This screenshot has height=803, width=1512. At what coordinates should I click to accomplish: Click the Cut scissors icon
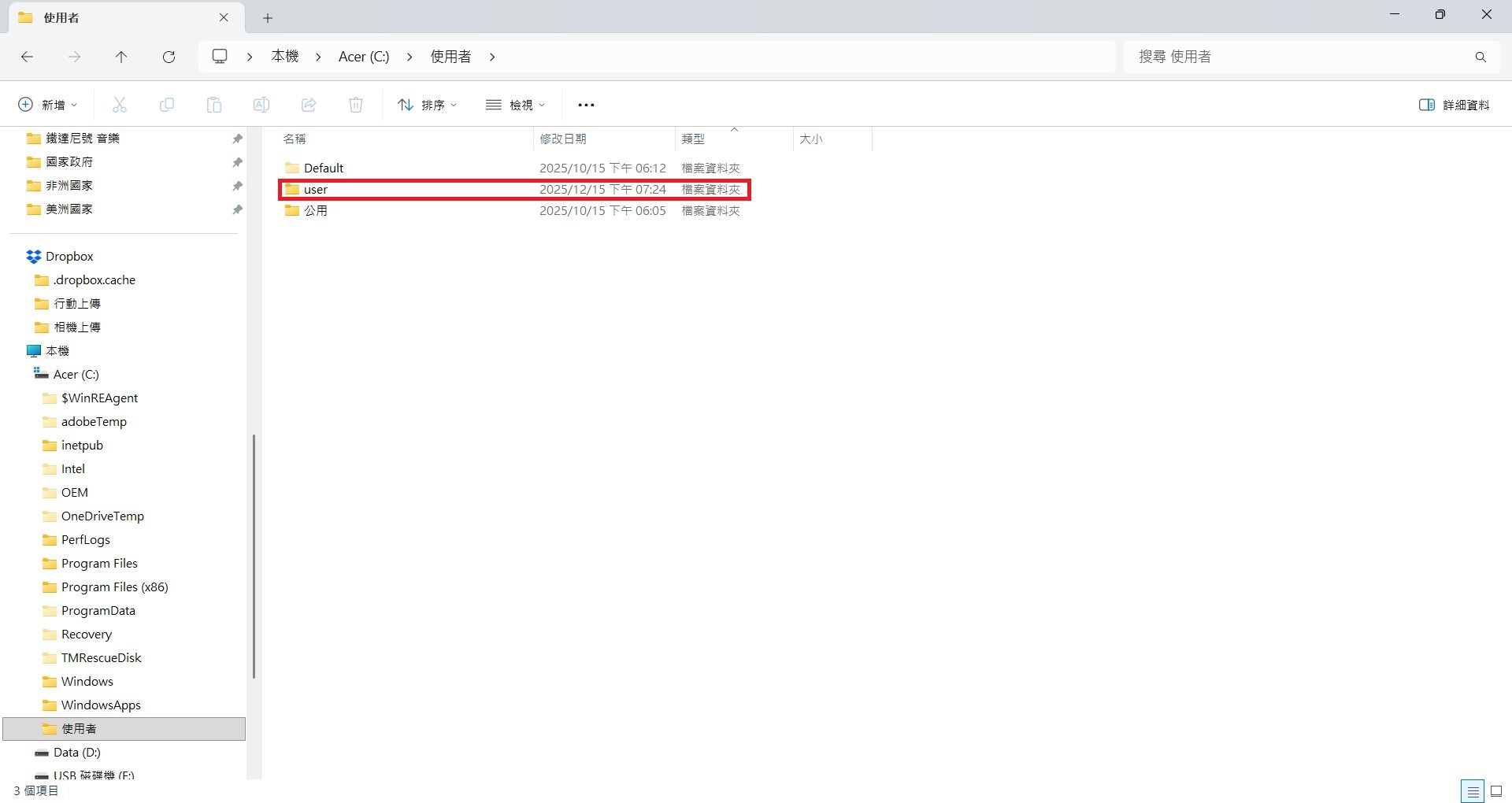(120, 105)
